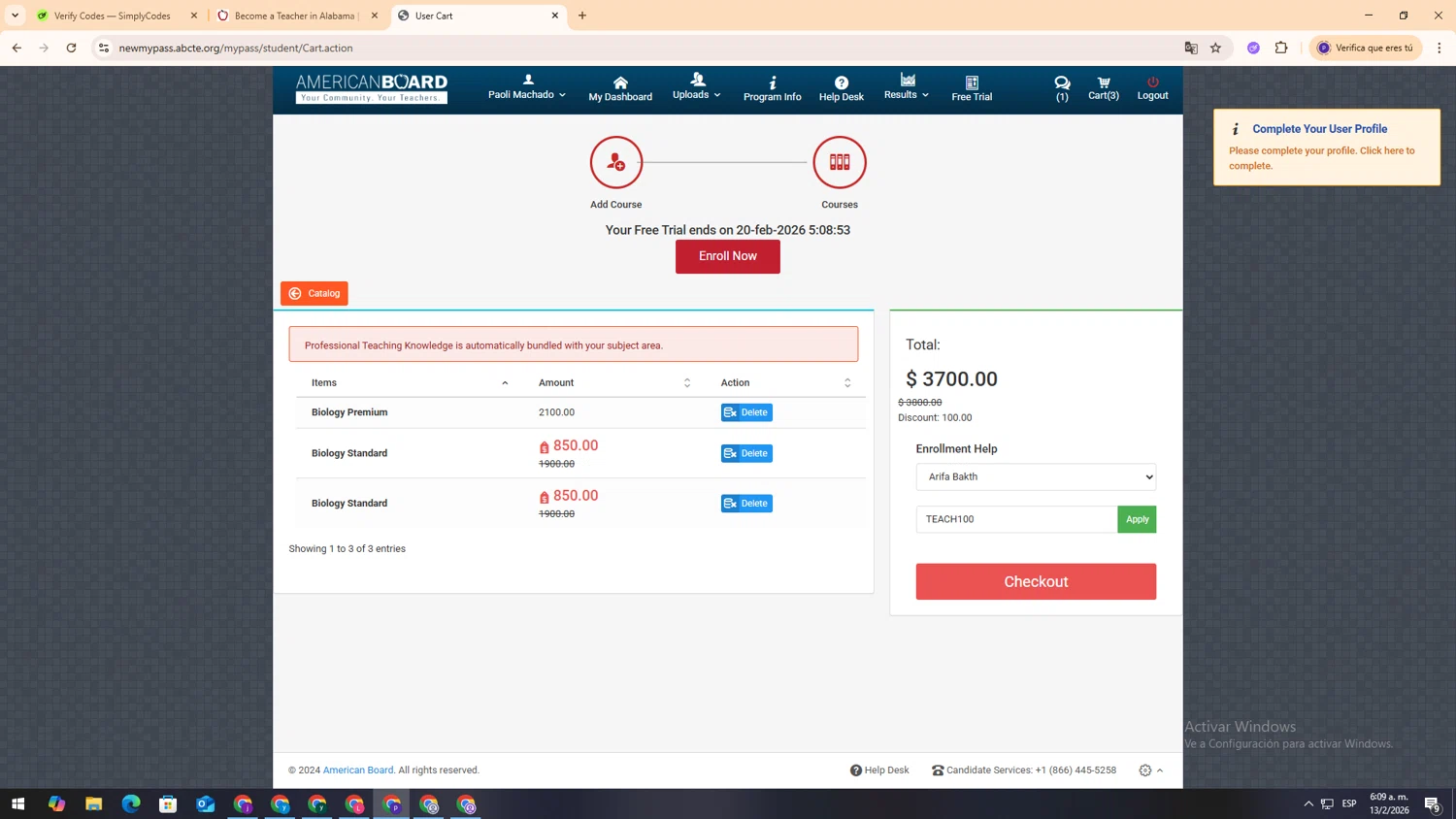Click the American Board logo
Viewport: 1456px width, 819px height.
pos(372,88)
